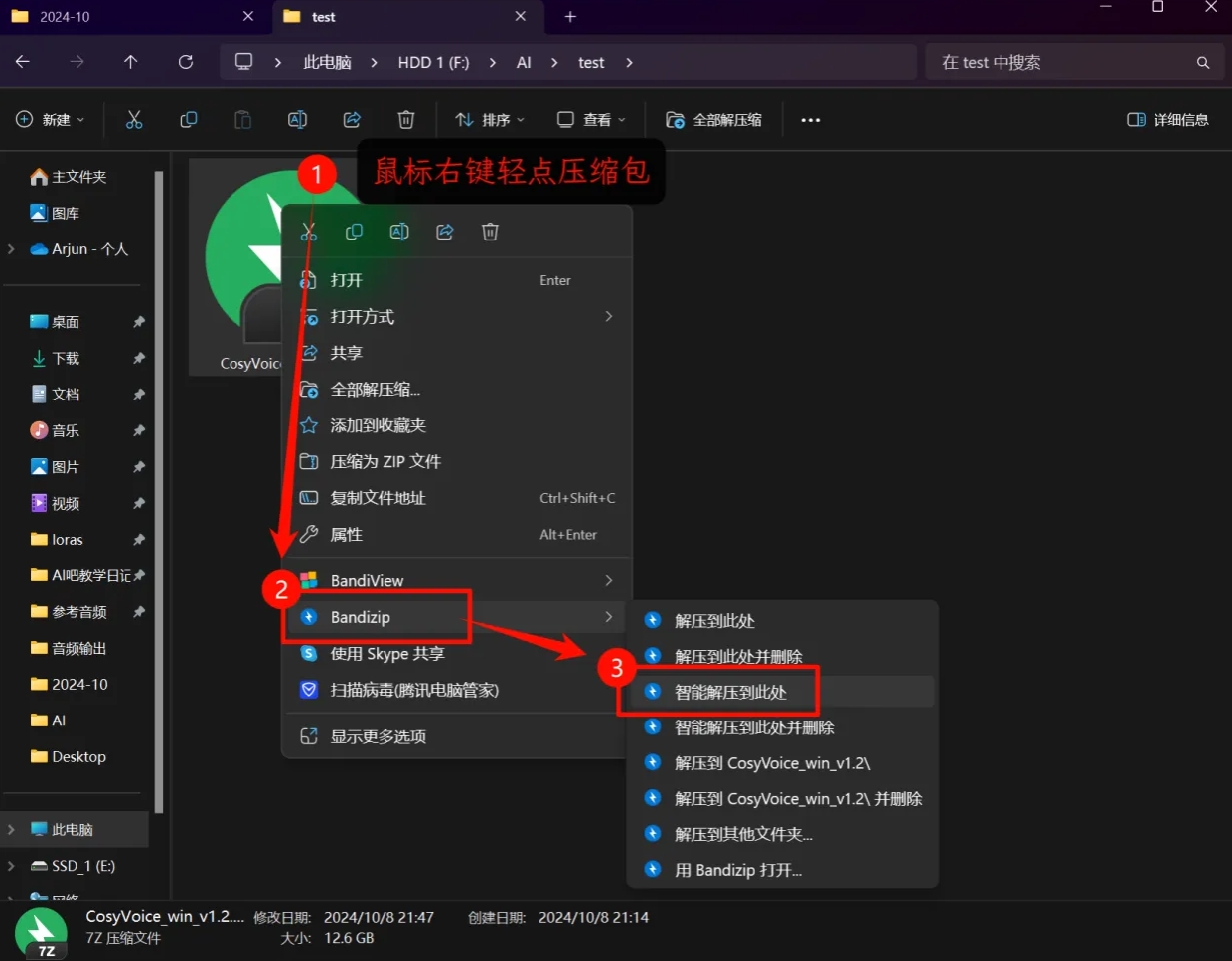
Task: Click the 7Z archive icon in the bottom-left
Action: coord(40,932)
